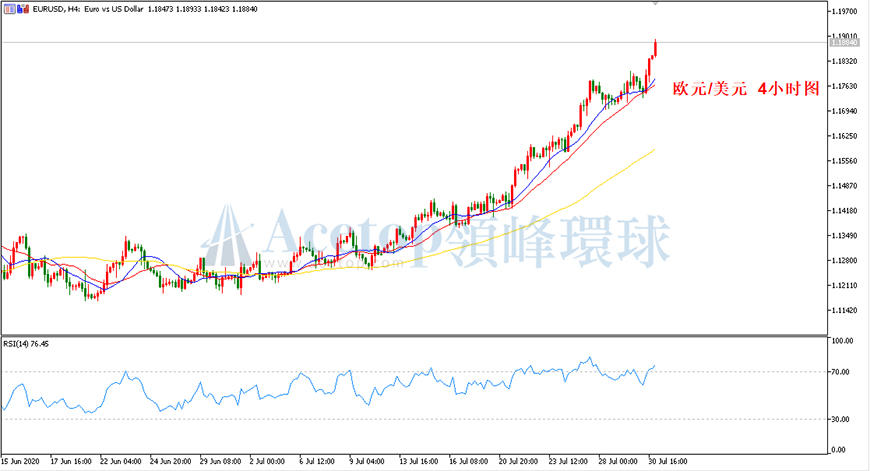Click the 9 Jul 04:00 time label
This screenshot has width=870, height=471.
[x=367, y=461]
